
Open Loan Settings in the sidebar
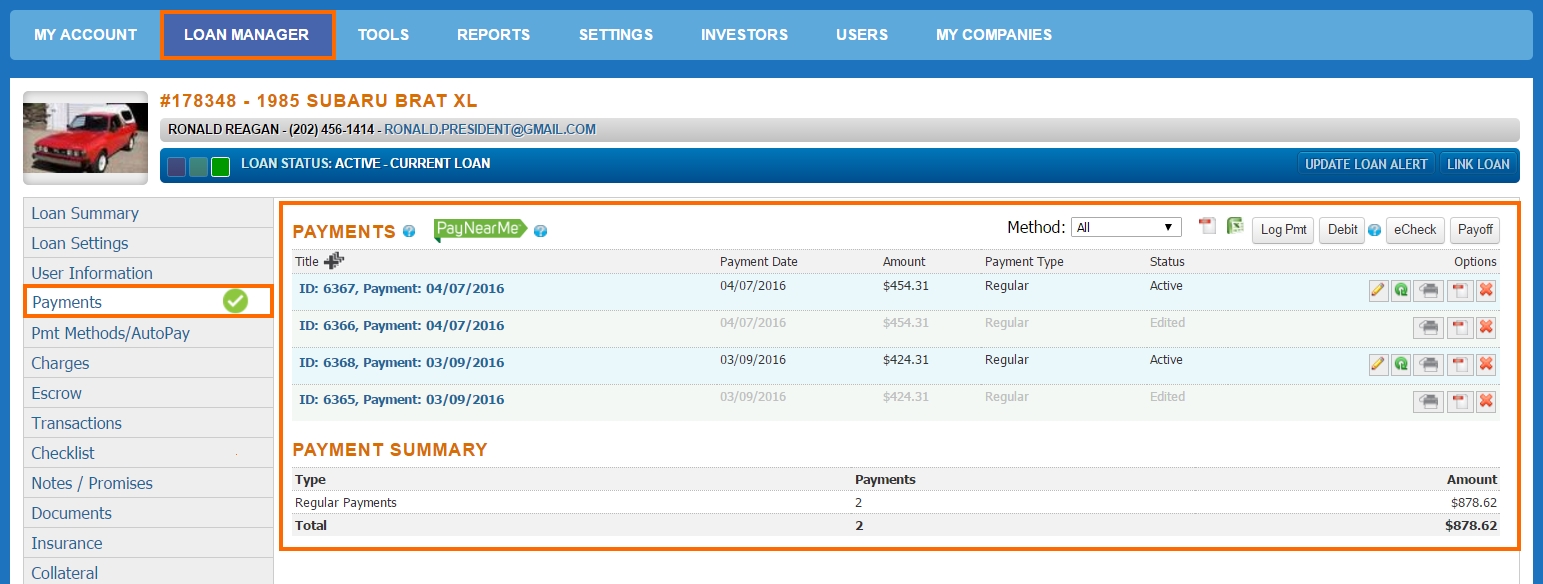[148, 243]
